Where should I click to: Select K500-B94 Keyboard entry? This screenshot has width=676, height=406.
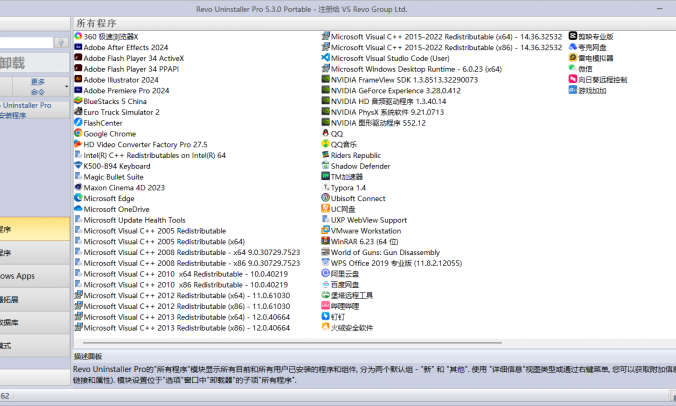pyautogui.click(x=112, y=166)
